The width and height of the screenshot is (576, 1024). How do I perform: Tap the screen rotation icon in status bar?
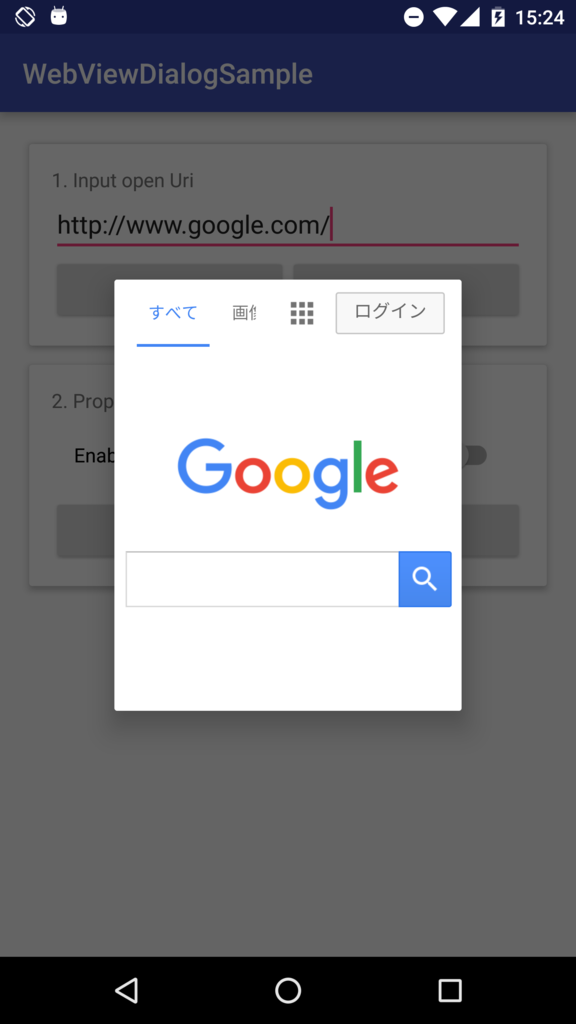(25, 16)
